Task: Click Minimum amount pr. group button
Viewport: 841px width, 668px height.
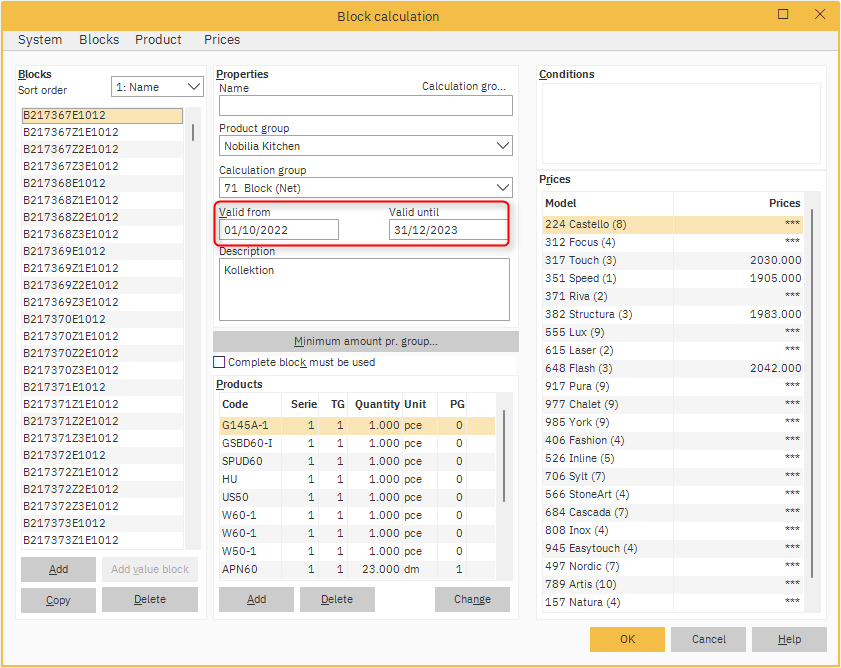Action: pyautogui.click(x=365, y=342)
